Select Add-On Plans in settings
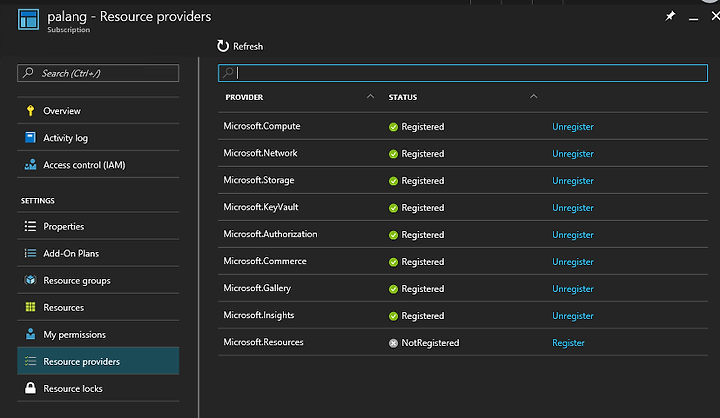Image resolution: width=720 pixels, height=418 pixels. pos(98,253)
